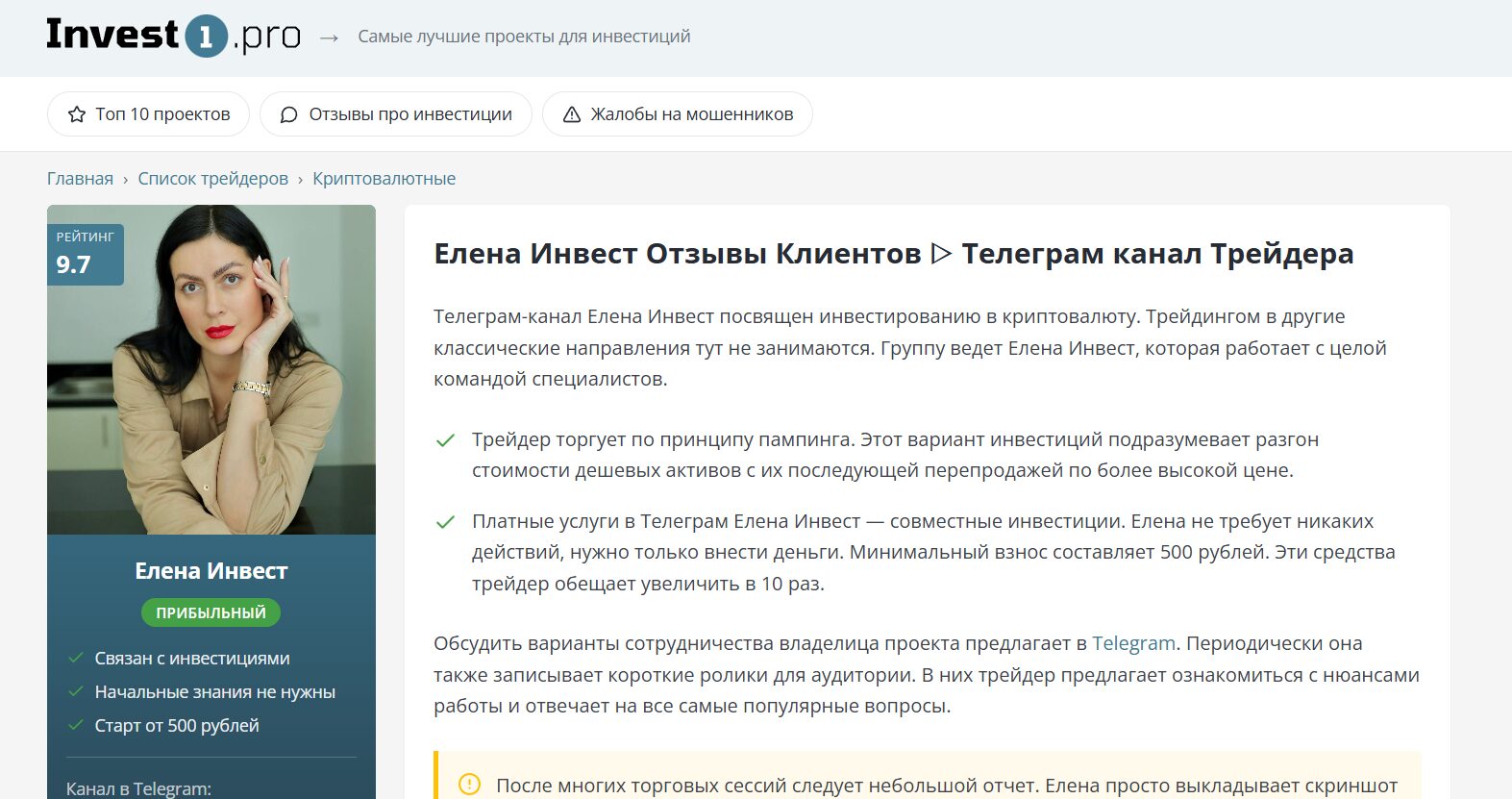Image resolution: width=1512 pixels, height=799 pixels.
Task: Open Топ 10 проектов menu item
Action: click(148, 114)
